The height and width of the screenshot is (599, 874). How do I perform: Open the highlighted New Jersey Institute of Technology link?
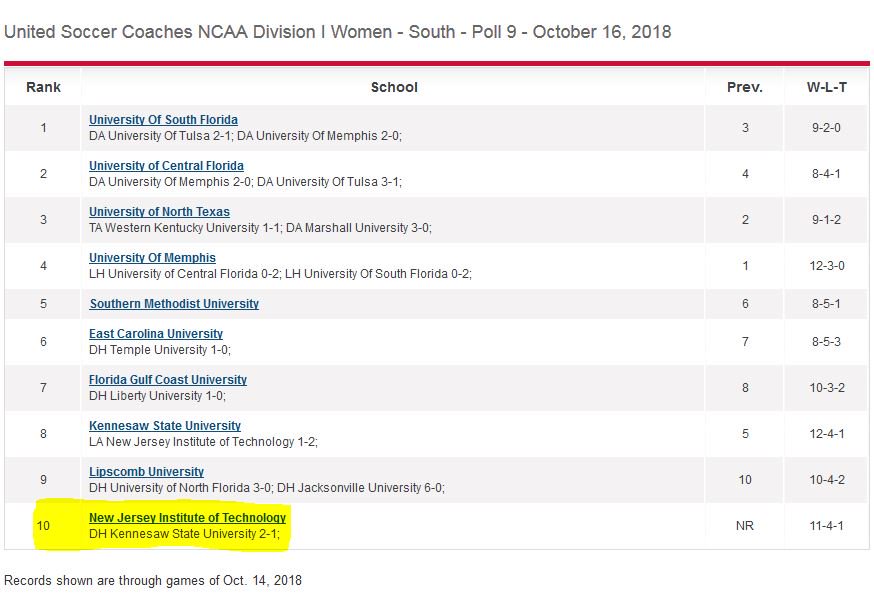186,517
